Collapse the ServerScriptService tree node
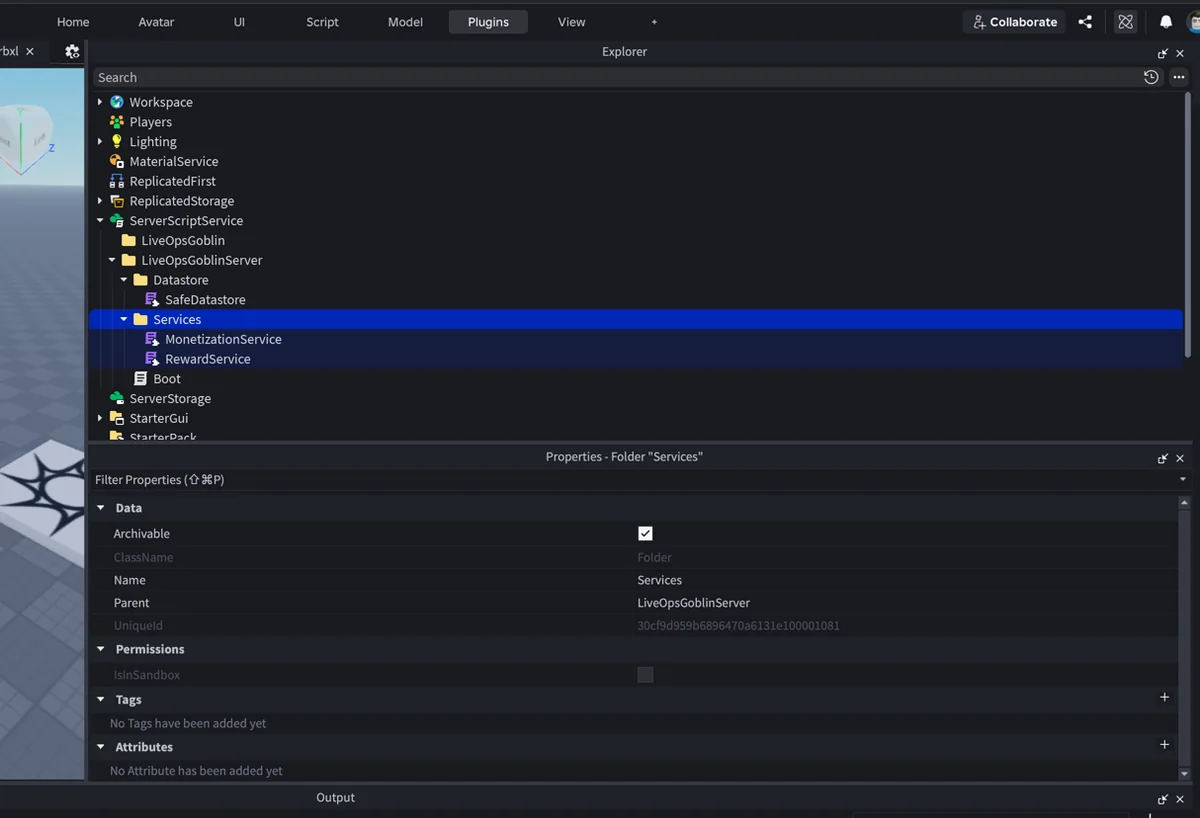Viewport: 1200px width, 818px height. coord(100,220)
